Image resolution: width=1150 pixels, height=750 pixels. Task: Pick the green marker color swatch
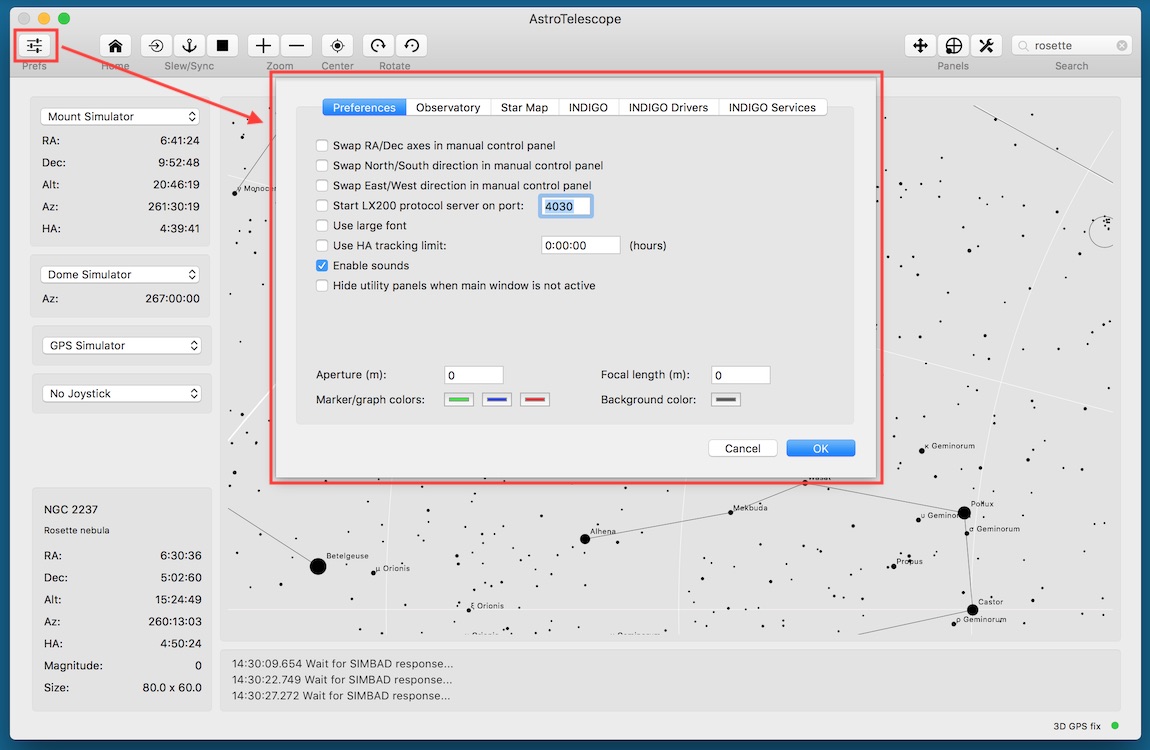click(x=458, y=400)
